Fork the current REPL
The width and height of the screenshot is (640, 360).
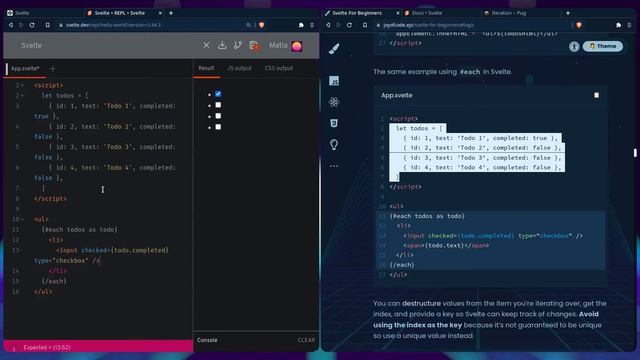point(238,45)
